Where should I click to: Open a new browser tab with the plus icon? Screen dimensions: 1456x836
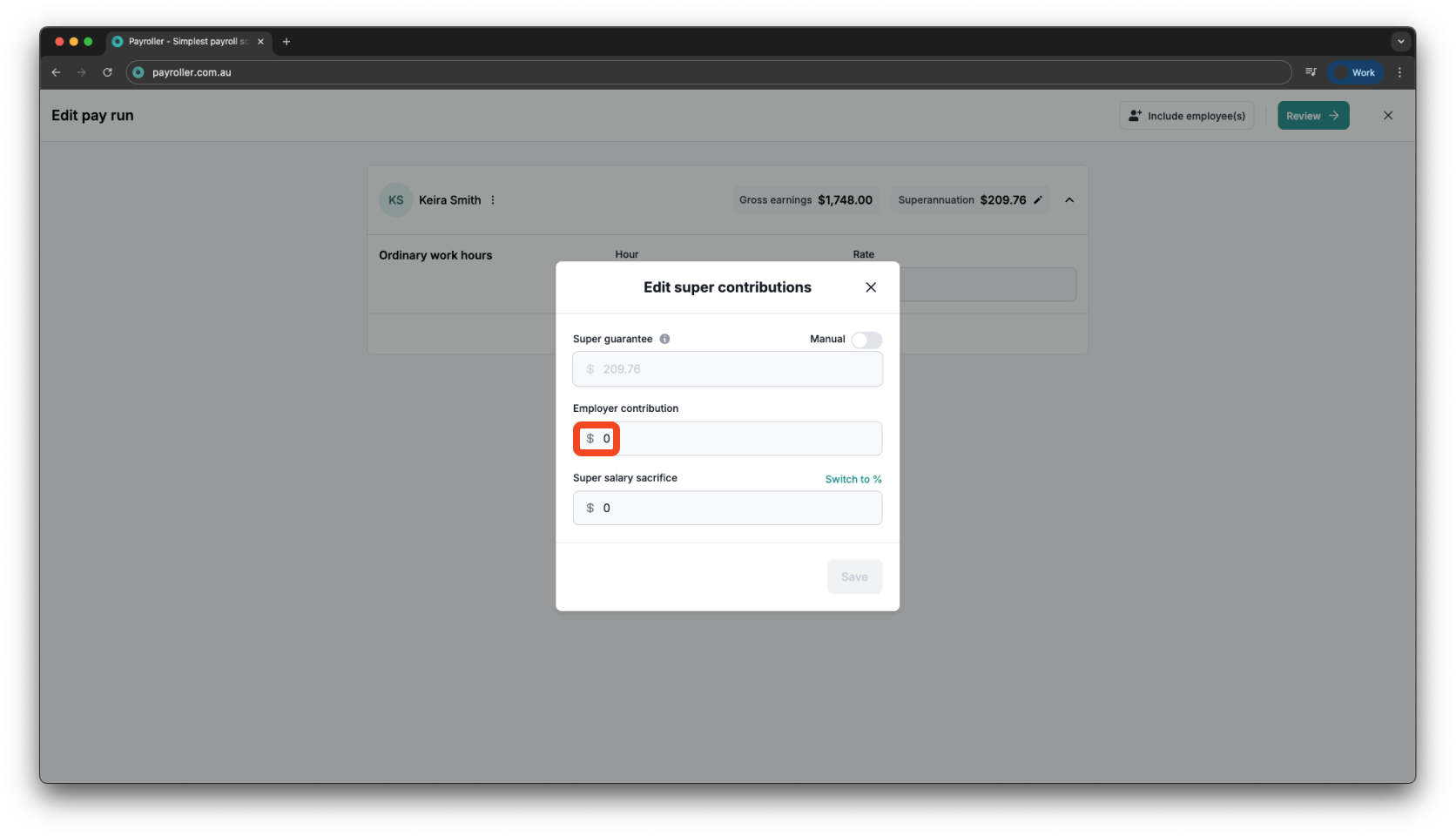click(286, 41)
